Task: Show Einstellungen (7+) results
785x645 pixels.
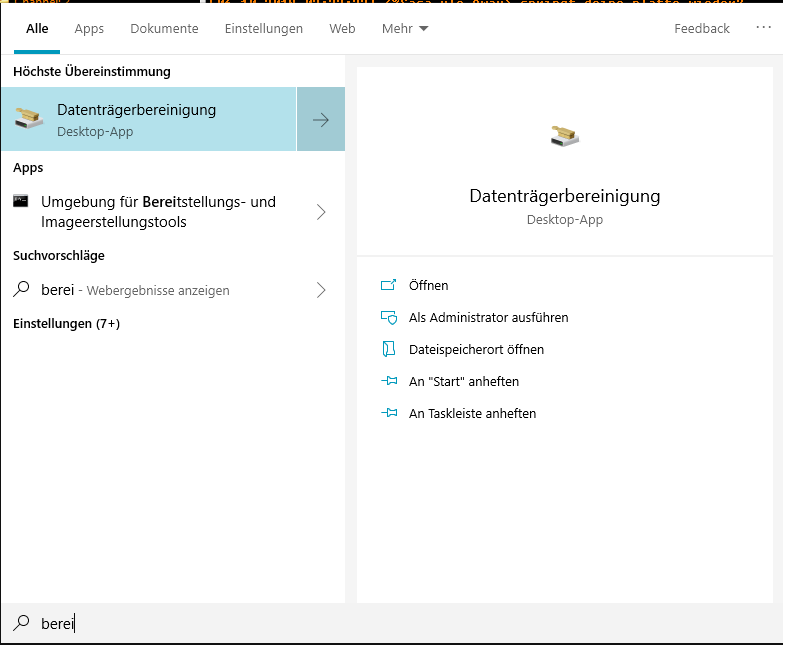Action: 67,324
